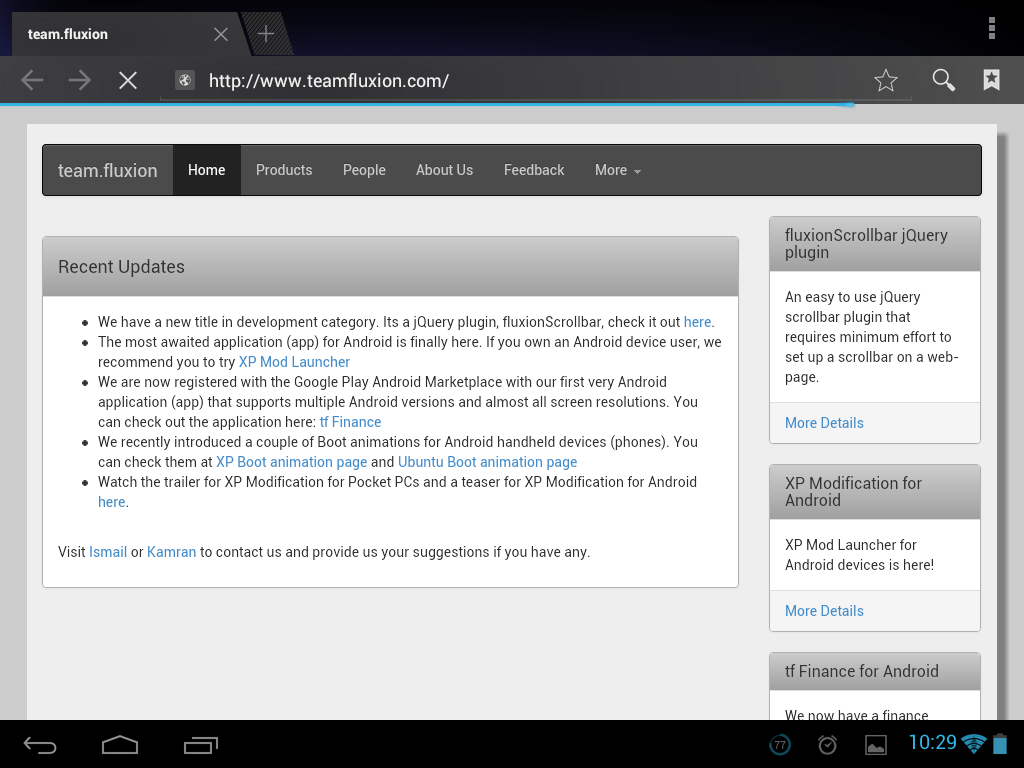This screenshot has width=1024, height=768.
Task: Open the People navigation item
Action: (364, 170)
